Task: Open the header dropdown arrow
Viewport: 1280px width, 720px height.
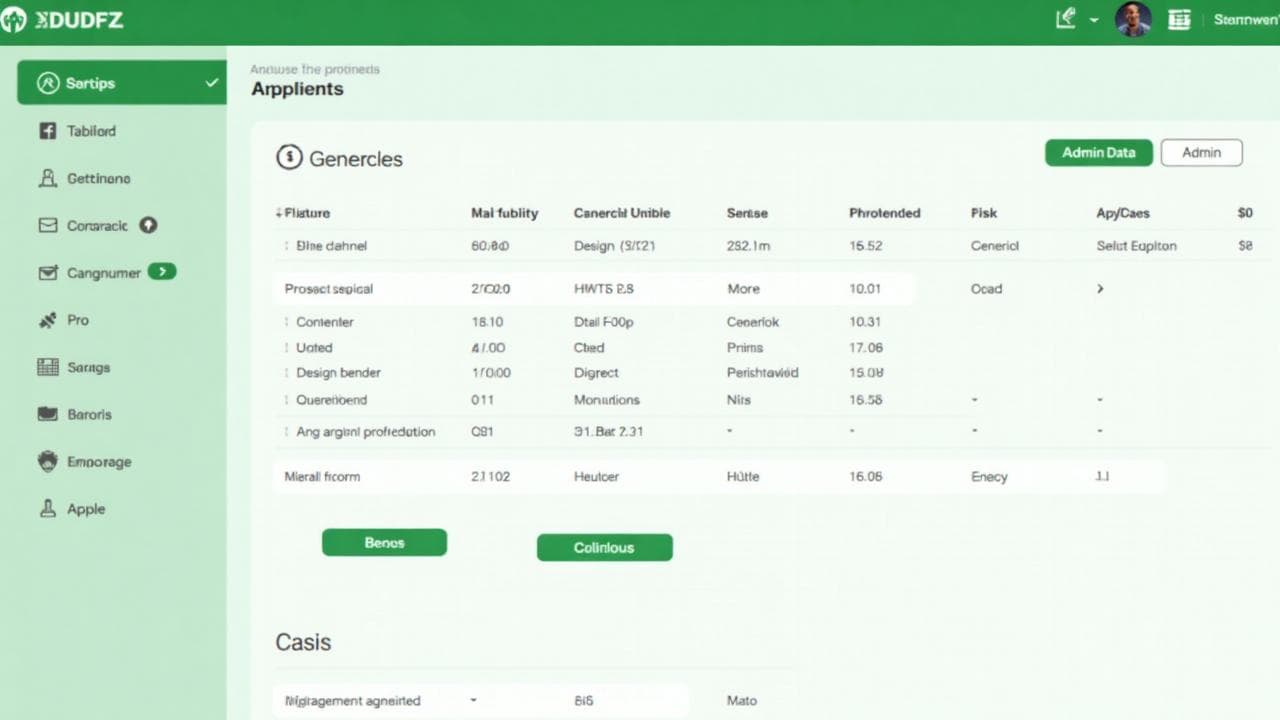Action: pyautogui.click(x=1094, y=20)
